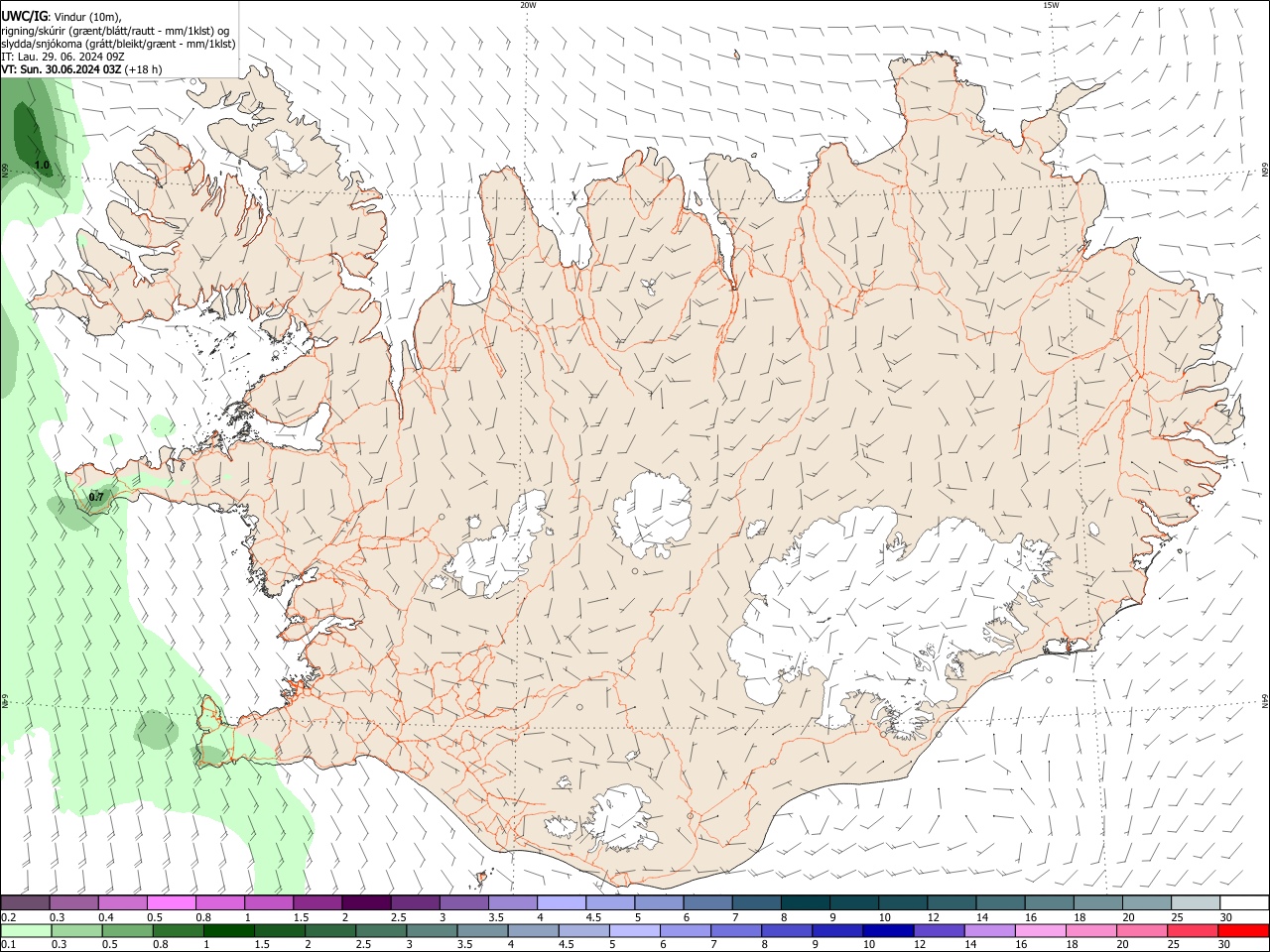
Task: Select the 10 deep blue rain legend swatch
Action: [887, 931]
